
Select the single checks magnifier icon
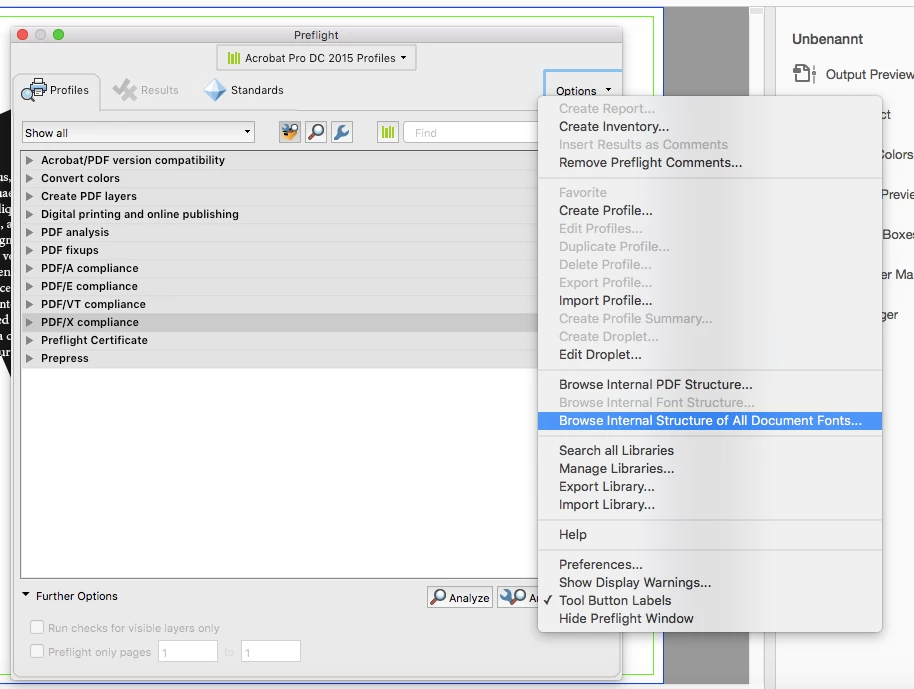(x=316, y=132)
